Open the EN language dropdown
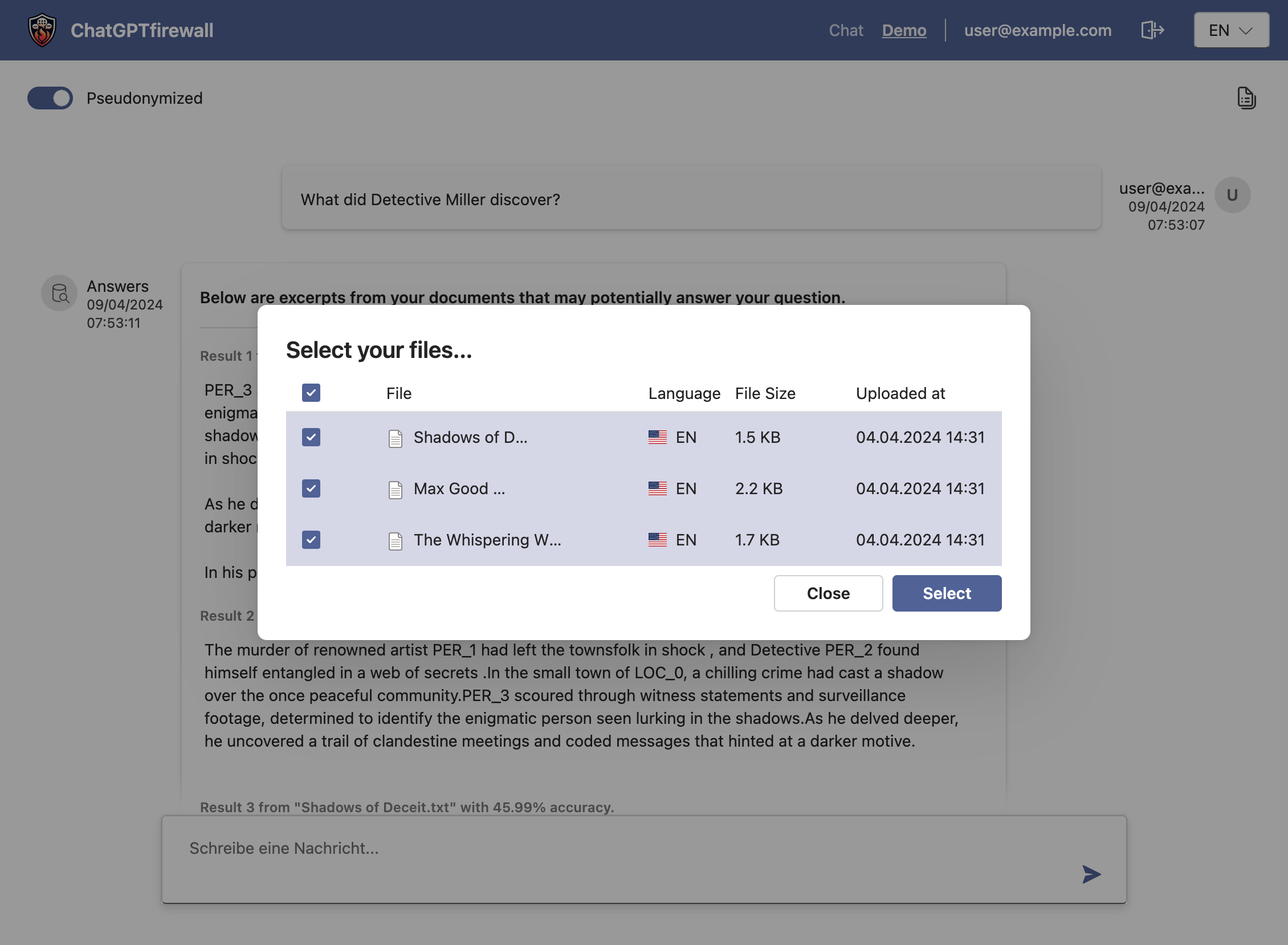 pyautogui.click(x=1231, y=30)
